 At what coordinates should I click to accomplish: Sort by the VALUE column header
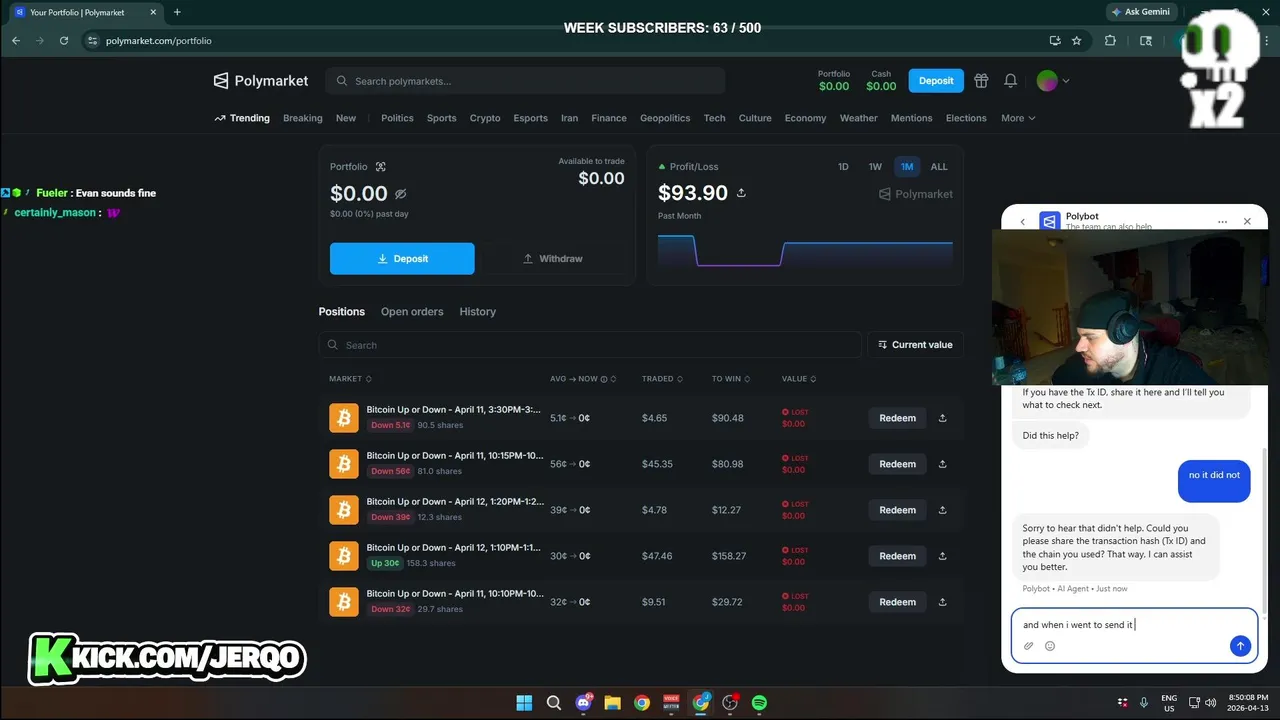[799, 379]
